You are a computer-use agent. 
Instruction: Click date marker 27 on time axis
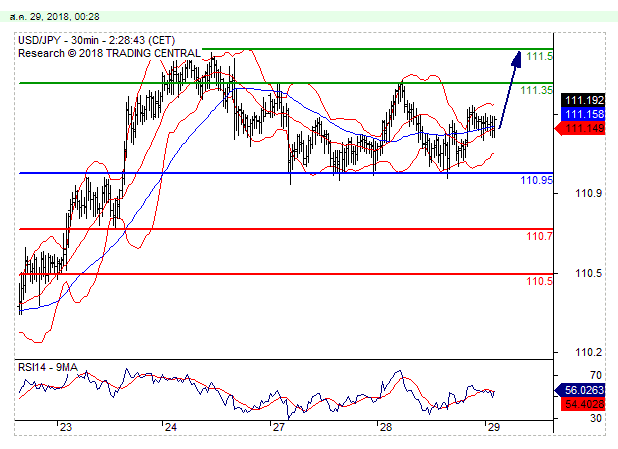pos(278,427)
